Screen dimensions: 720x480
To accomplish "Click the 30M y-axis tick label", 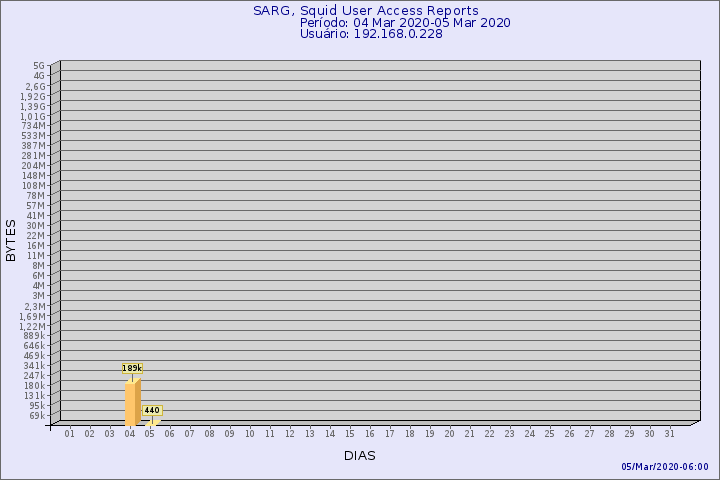I will click(x=36, y=226).
